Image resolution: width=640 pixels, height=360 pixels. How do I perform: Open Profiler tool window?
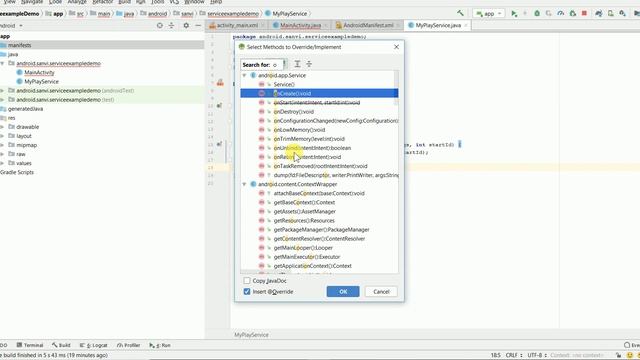coord(129,345)
